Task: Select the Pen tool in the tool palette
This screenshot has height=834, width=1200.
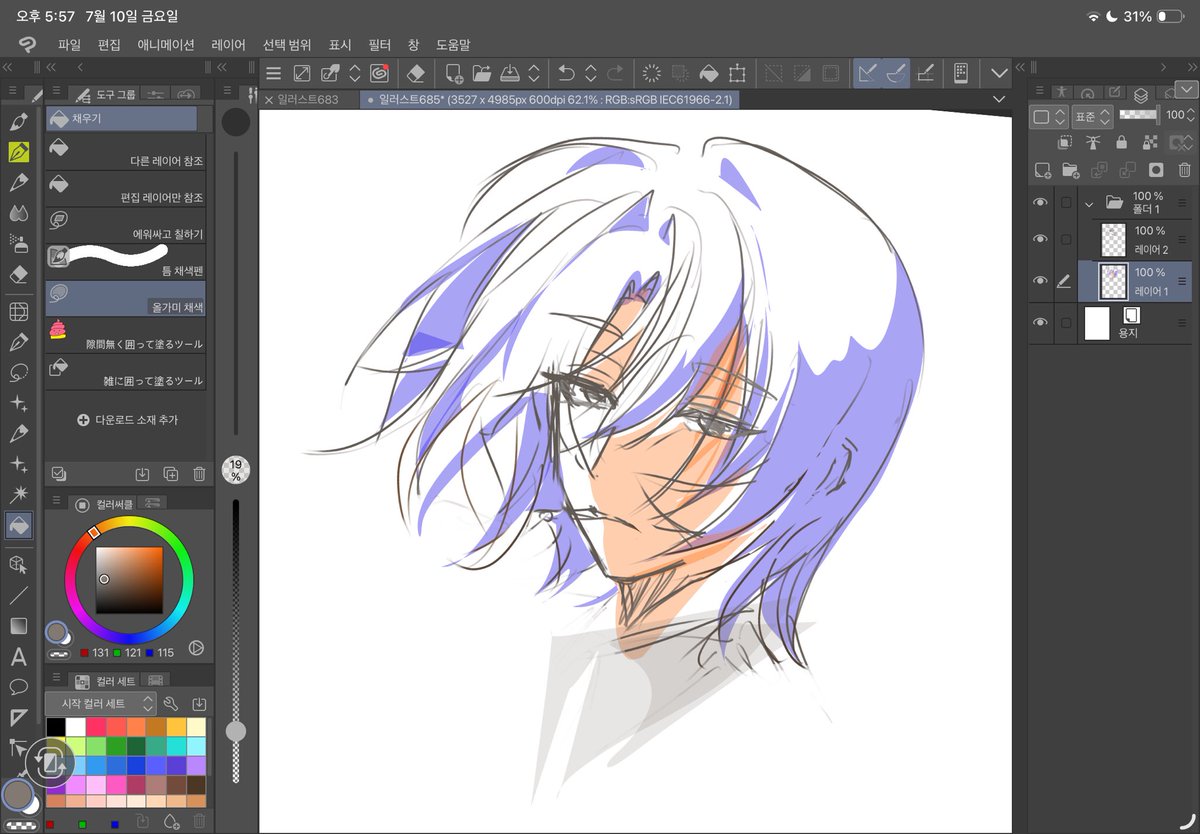Action: pyautogui.click(x=18, y=152)
